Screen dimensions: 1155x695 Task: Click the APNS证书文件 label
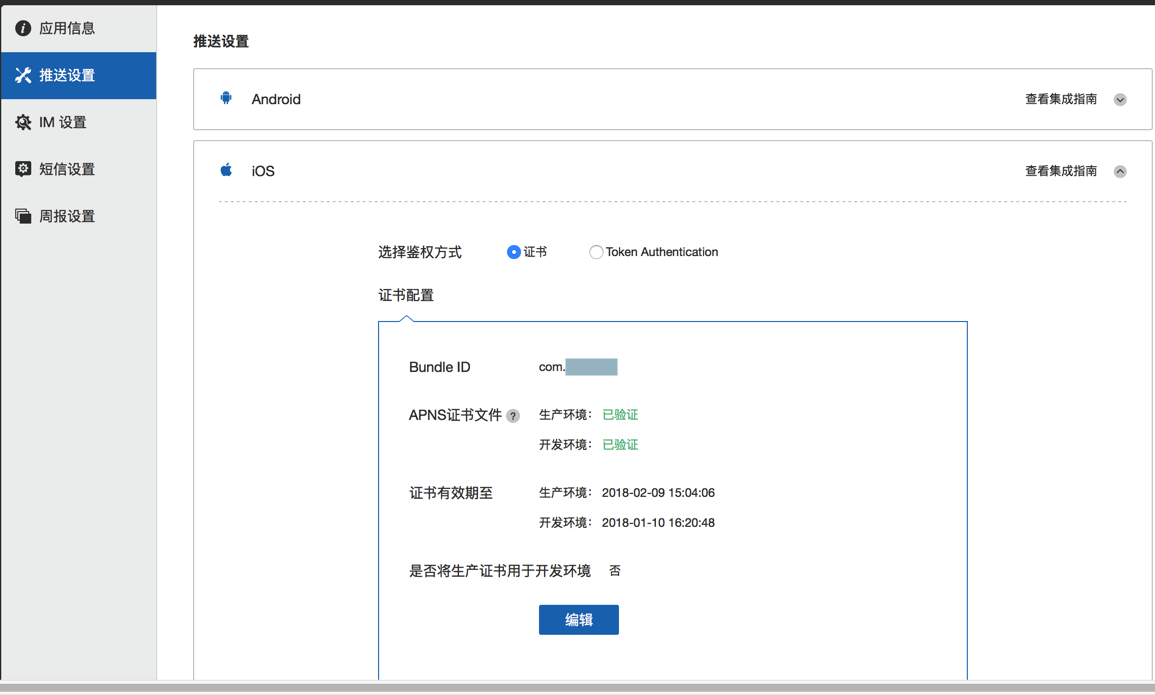[x=455, y=415]
